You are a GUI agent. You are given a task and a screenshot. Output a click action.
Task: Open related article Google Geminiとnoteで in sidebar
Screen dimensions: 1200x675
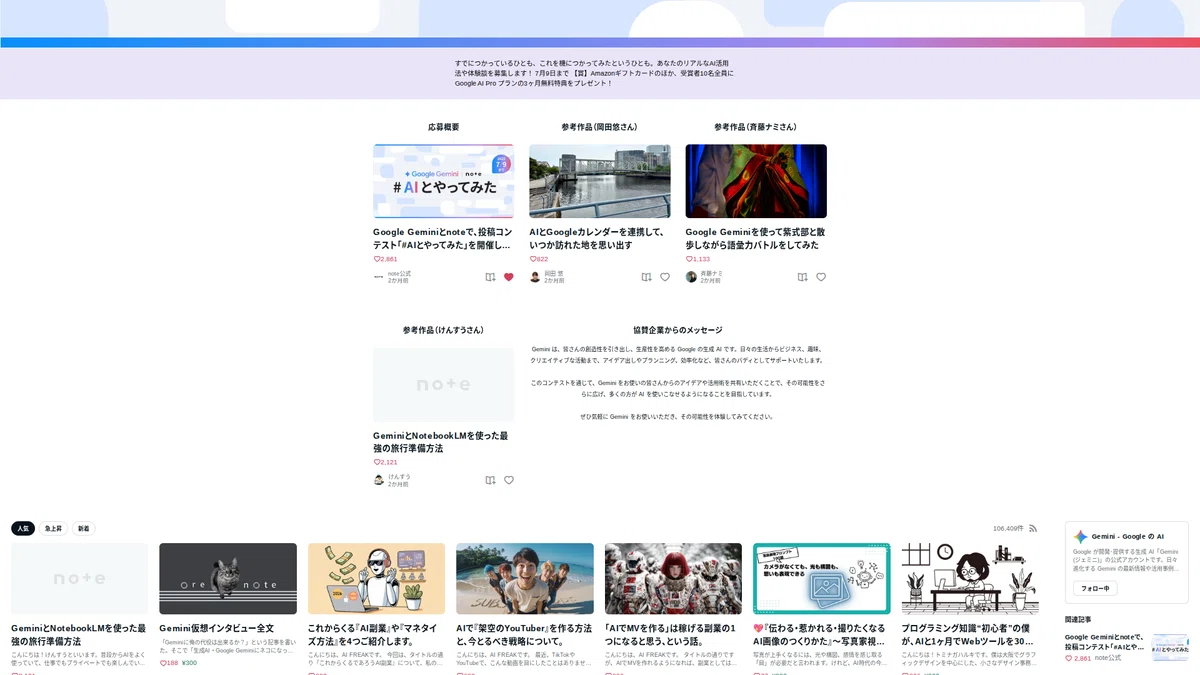tap(1105, 641)
